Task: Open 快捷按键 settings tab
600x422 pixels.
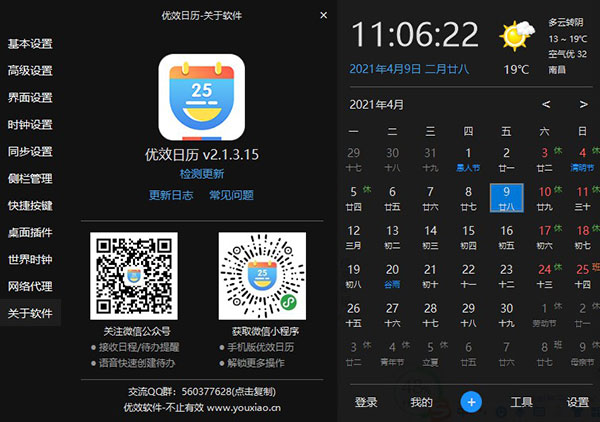Action: [30, 205]
